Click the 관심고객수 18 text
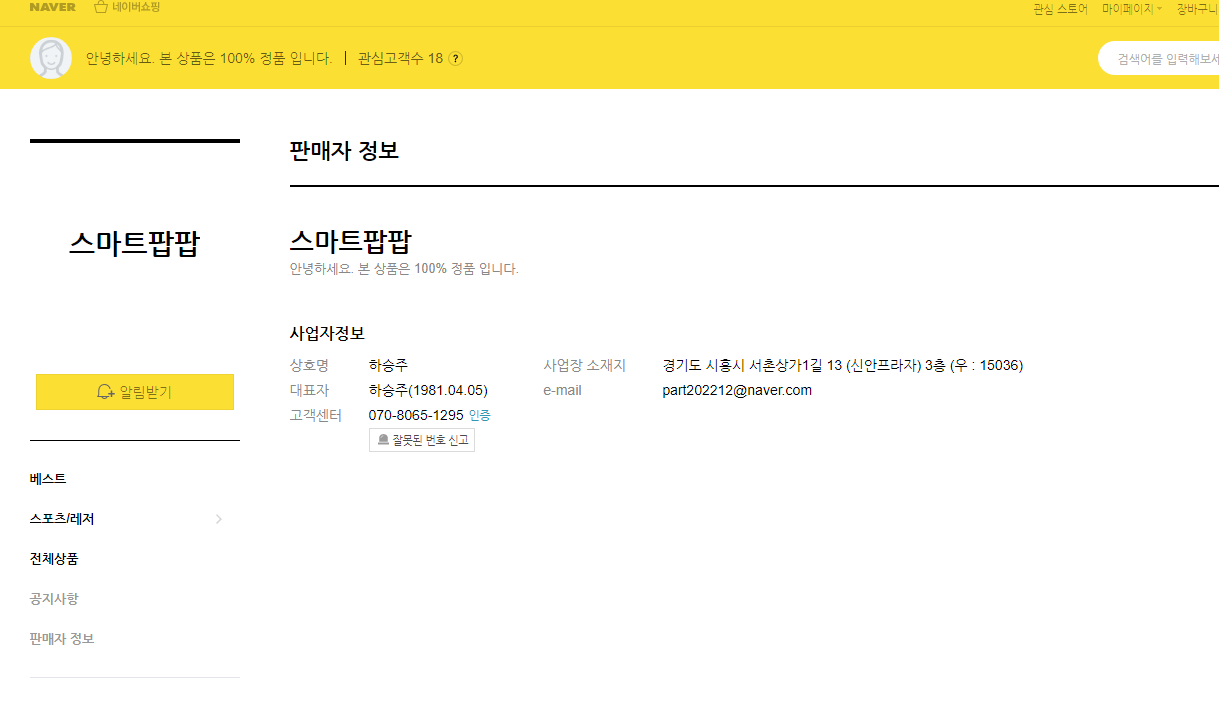 tap(400, 58)
